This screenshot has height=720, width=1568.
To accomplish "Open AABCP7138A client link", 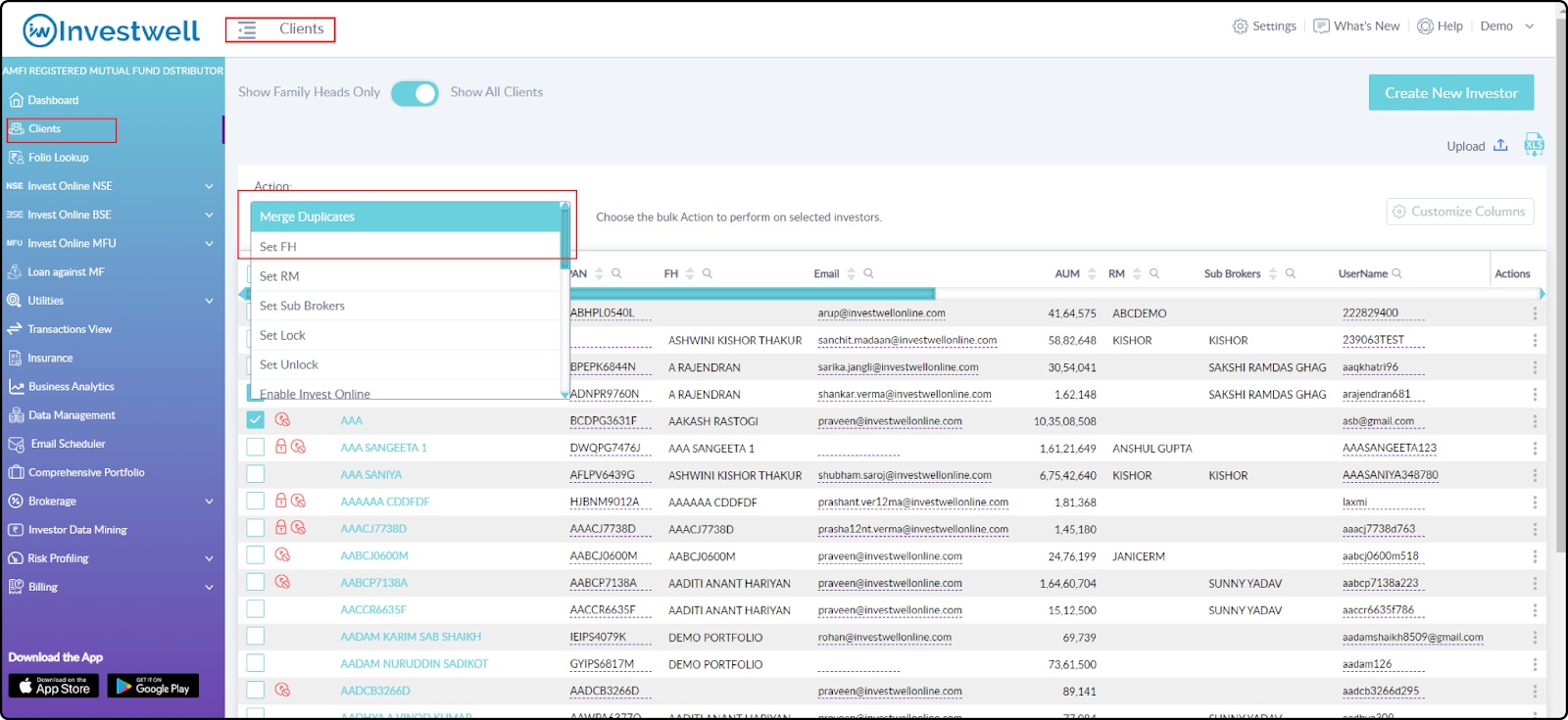I will 373,583.
